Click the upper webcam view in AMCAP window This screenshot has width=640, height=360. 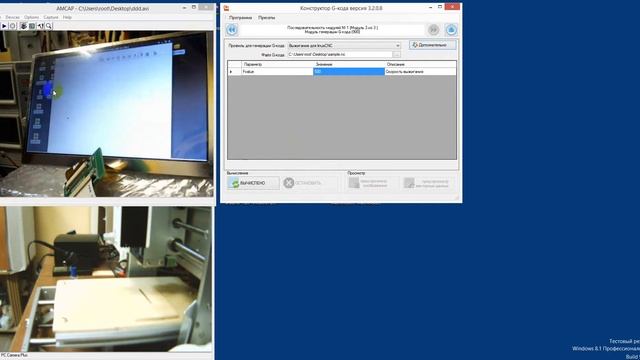106,114
